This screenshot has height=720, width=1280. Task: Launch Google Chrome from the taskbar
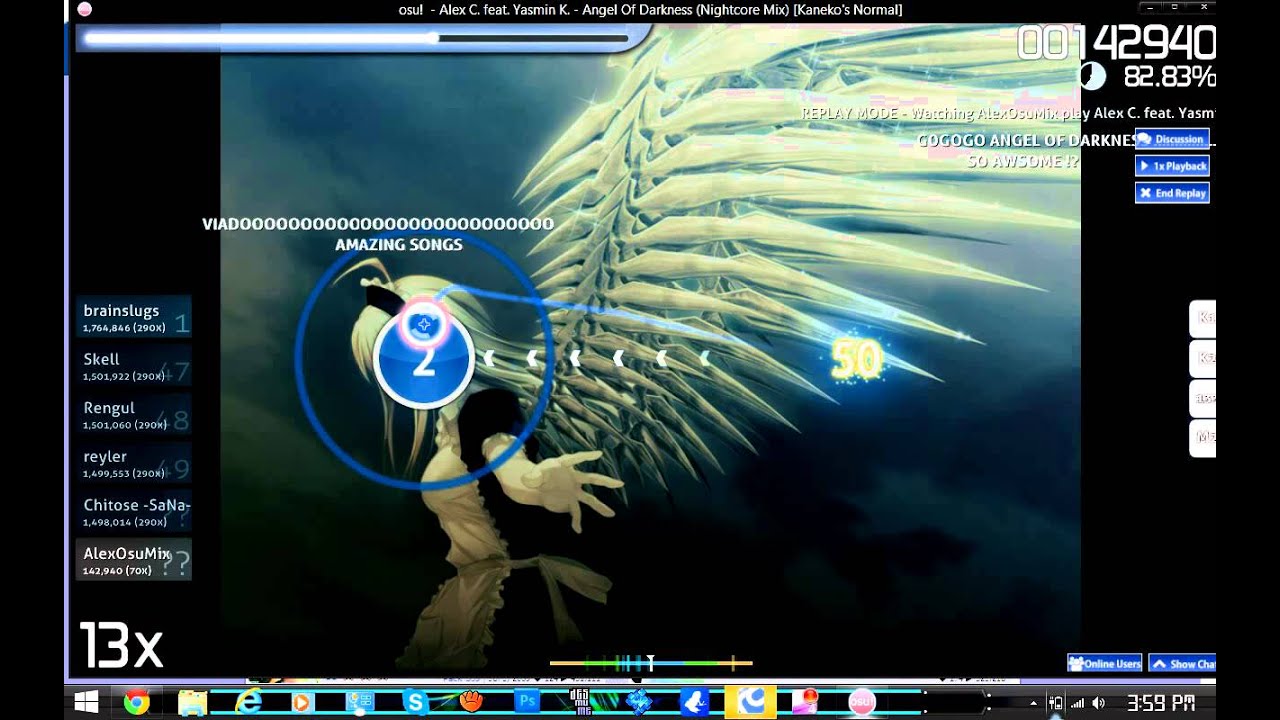136,702
